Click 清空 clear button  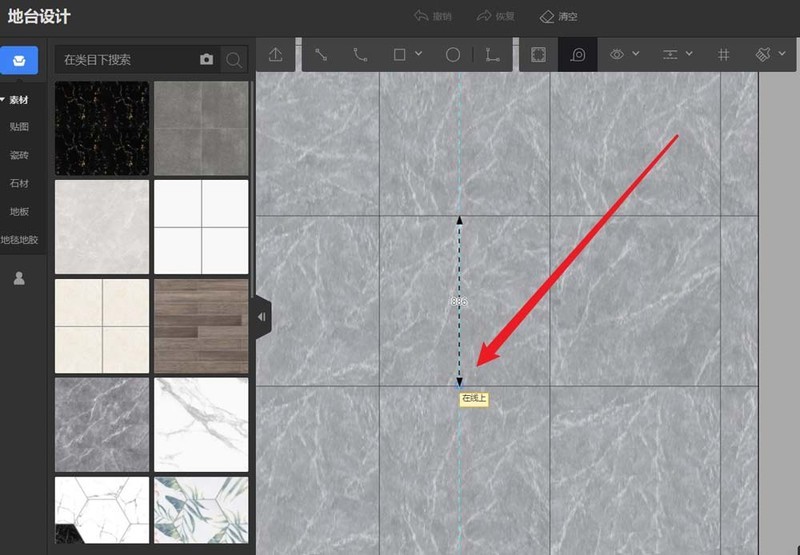click(559, 16)
